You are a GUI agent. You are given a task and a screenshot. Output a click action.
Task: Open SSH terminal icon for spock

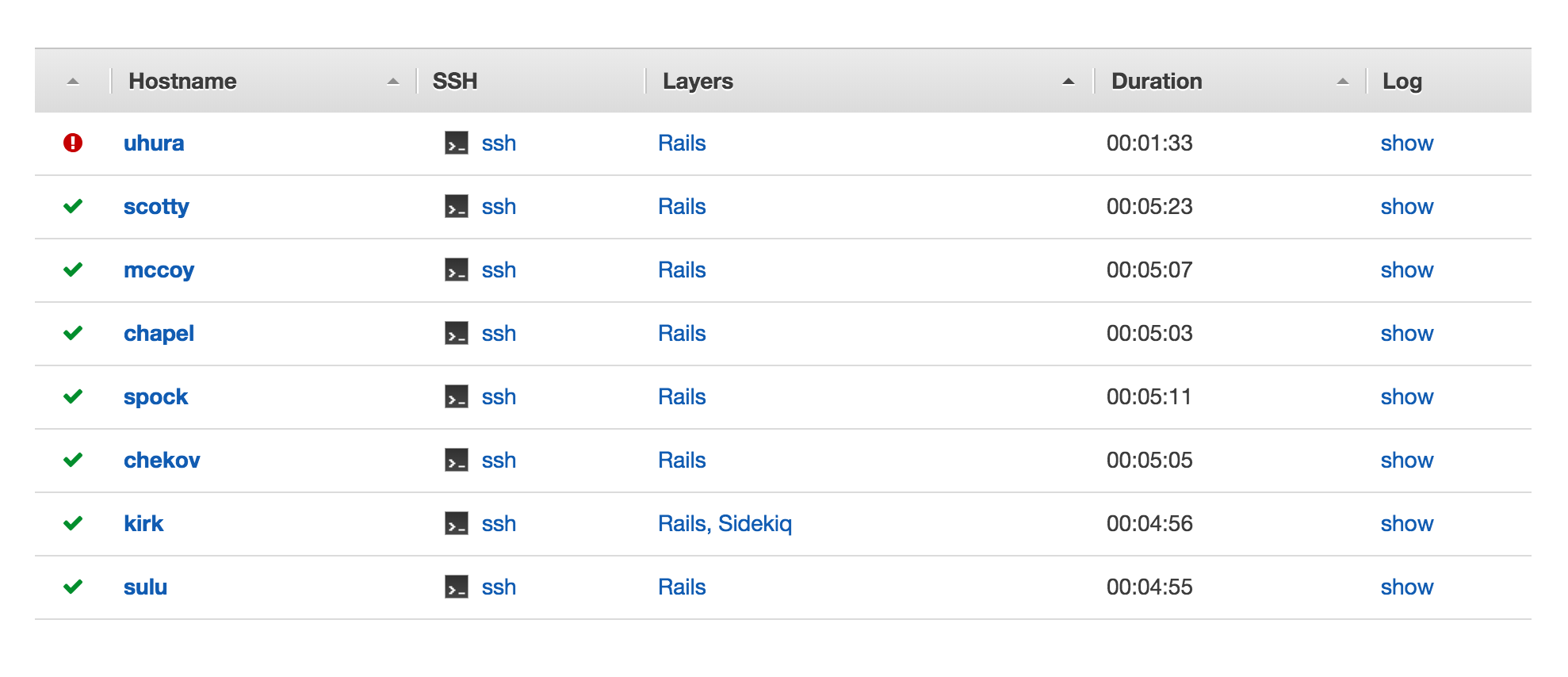pos(456,397)
